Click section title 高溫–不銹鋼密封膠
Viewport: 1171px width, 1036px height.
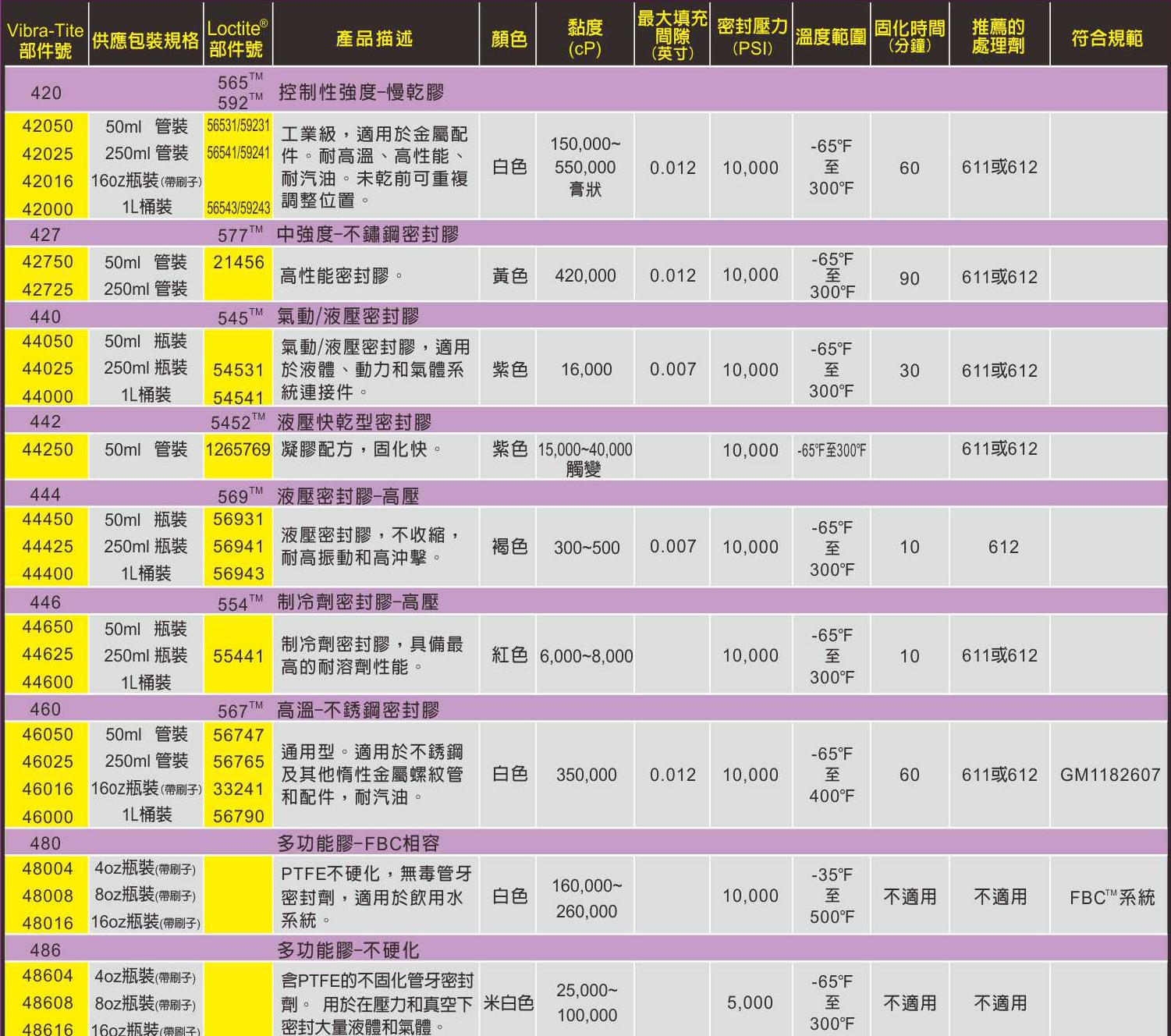coord(358,710)
